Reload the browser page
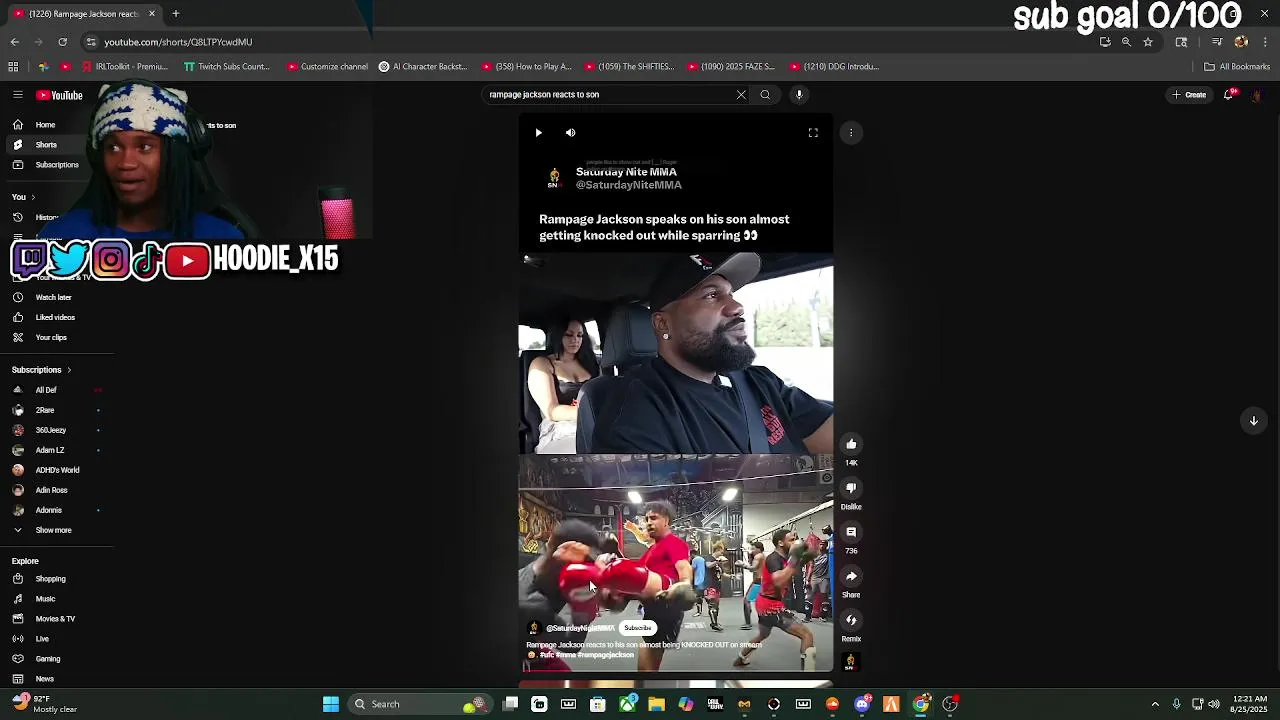1280x720 pixels. (62, 42)
